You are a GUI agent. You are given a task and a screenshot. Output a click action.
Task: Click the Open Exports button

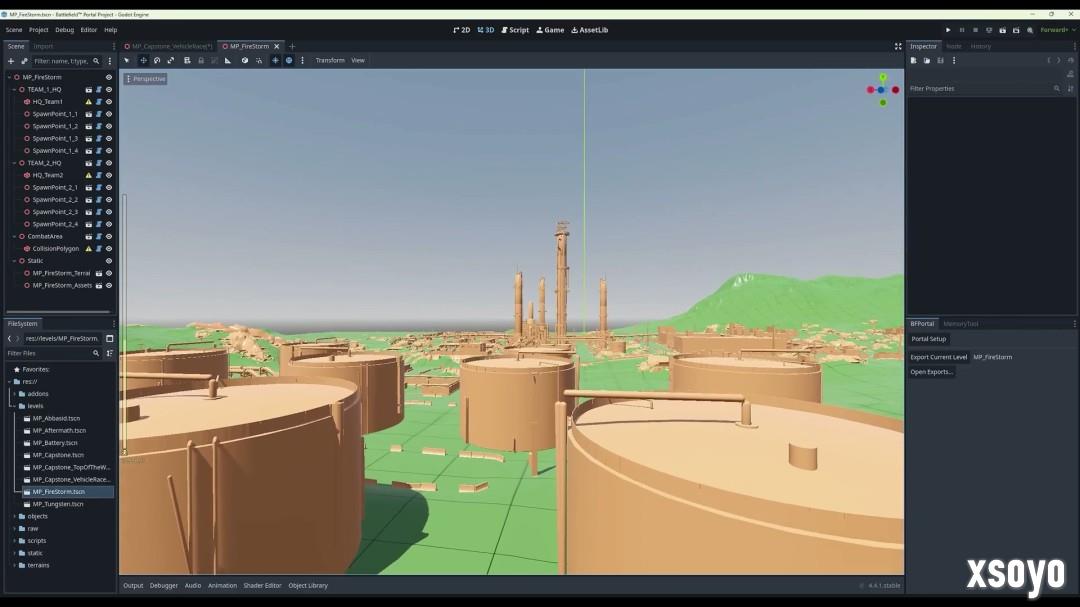(931, 372)
